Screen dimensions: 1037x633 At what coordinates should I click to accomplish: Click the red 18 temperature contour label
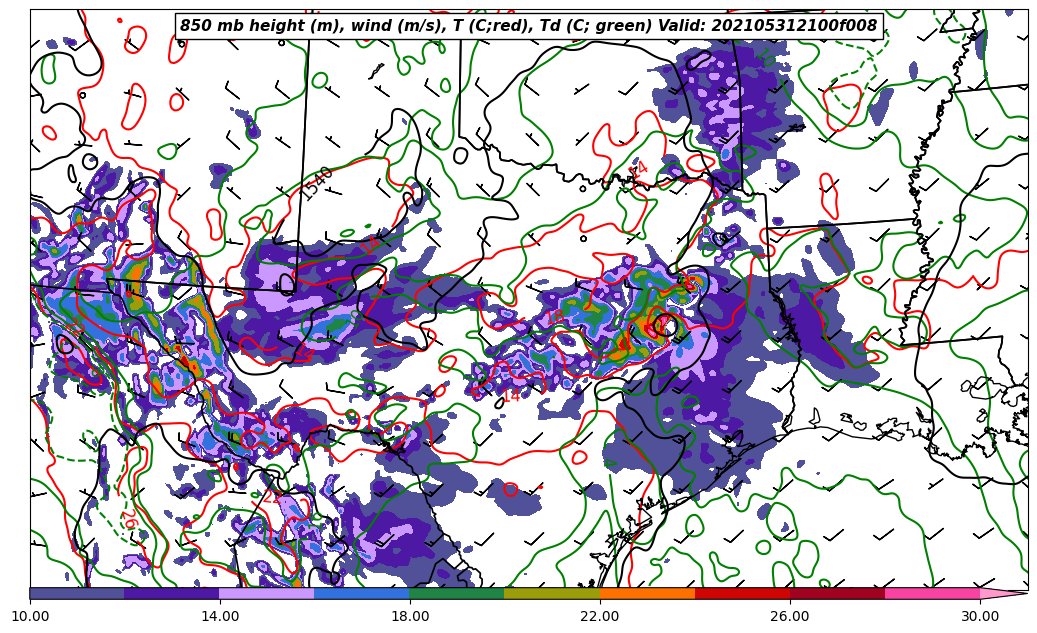[x=554, y=318]
